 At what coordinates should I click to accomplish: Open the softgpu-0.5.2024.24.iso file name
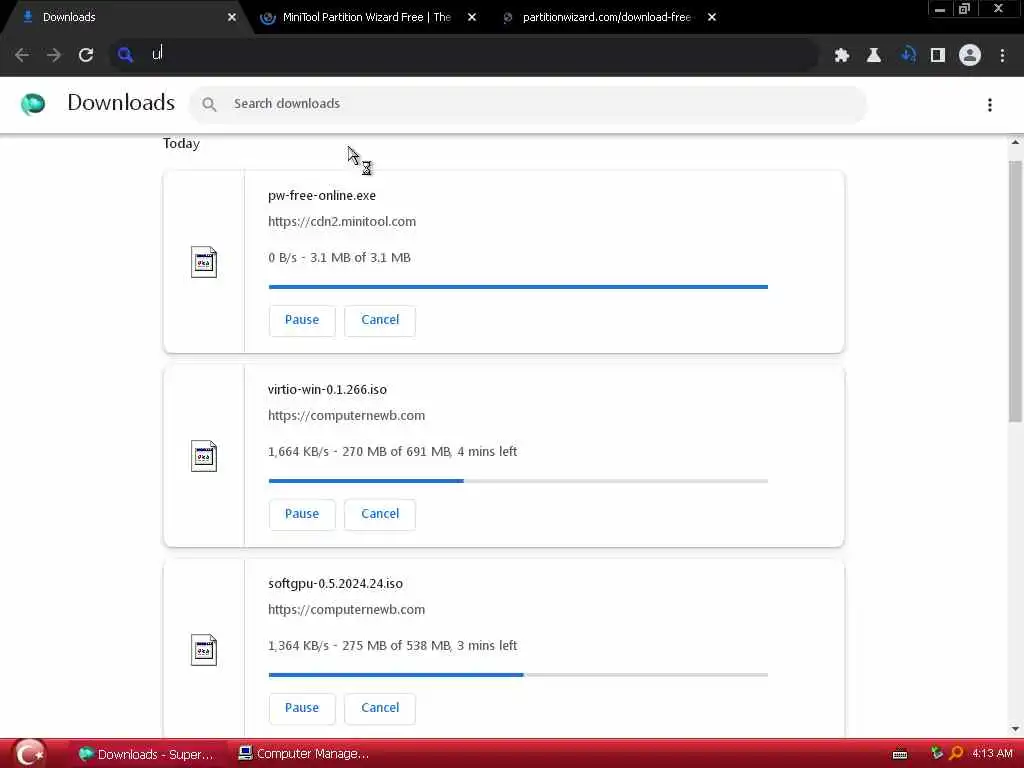(336, 583)
